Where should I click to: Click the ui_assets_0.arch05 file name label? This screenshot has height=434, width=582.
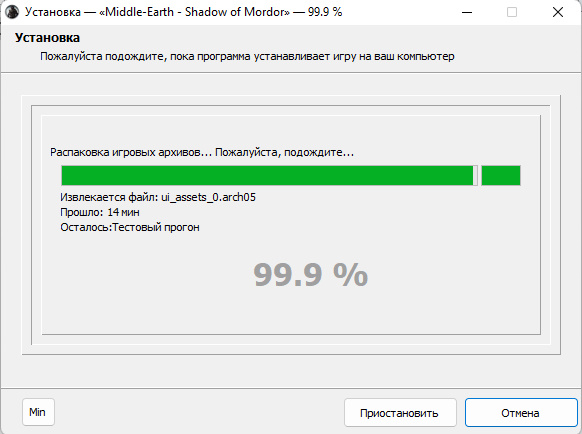tap(208, 197)
